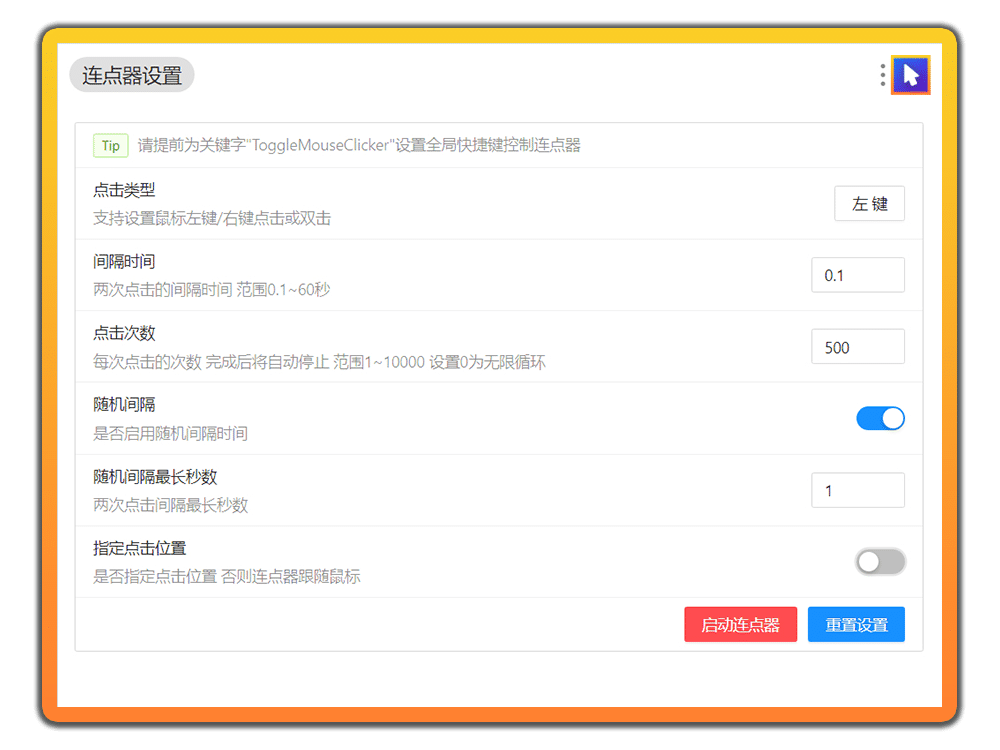Click the 随机间隔最长秒数 input showing 1
Screen dimensions: 1000x750
pyautogui.click(x=858, y=490)
